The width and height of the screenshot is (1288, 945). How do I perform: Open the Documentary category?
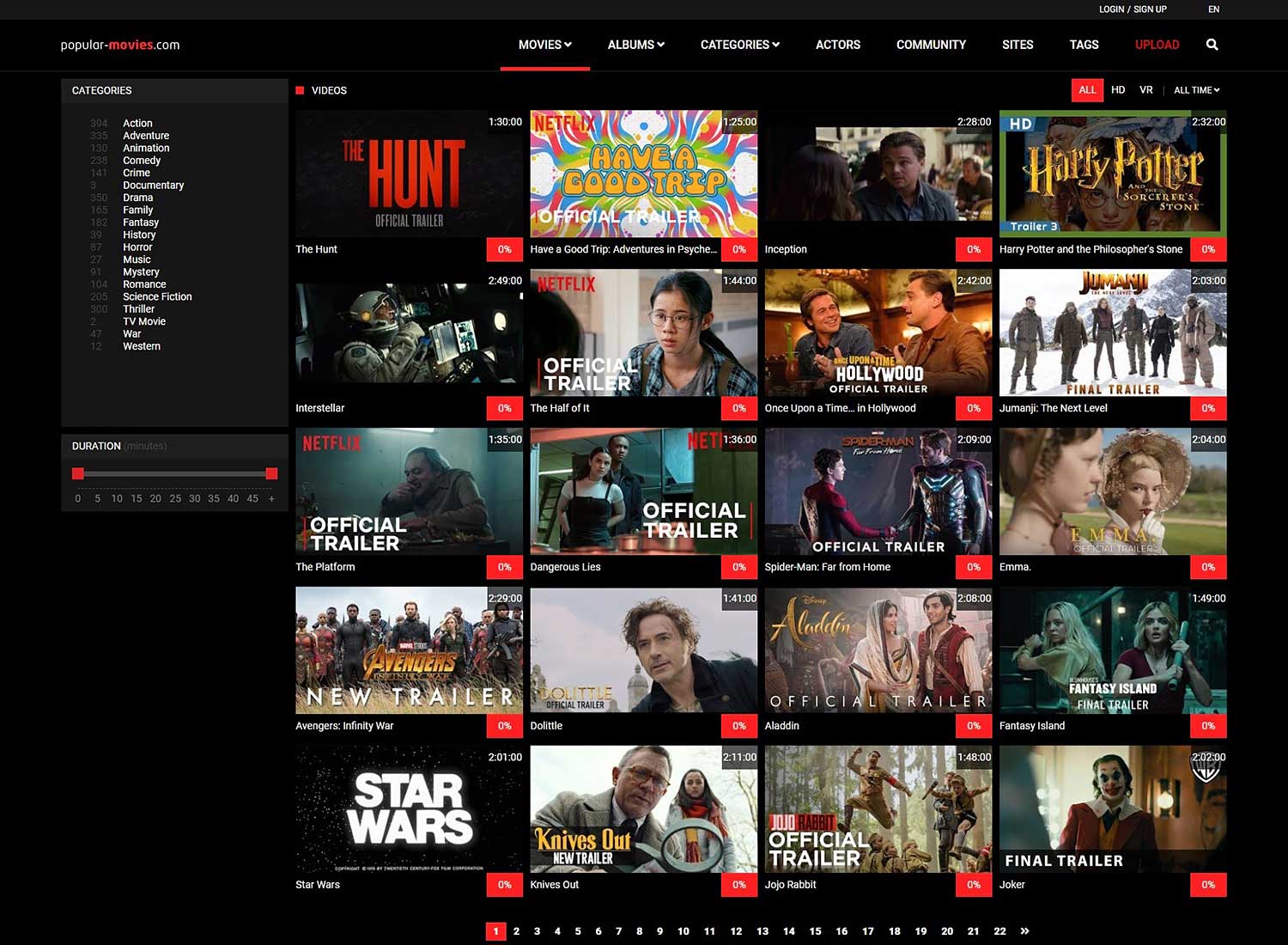[153, 186]
